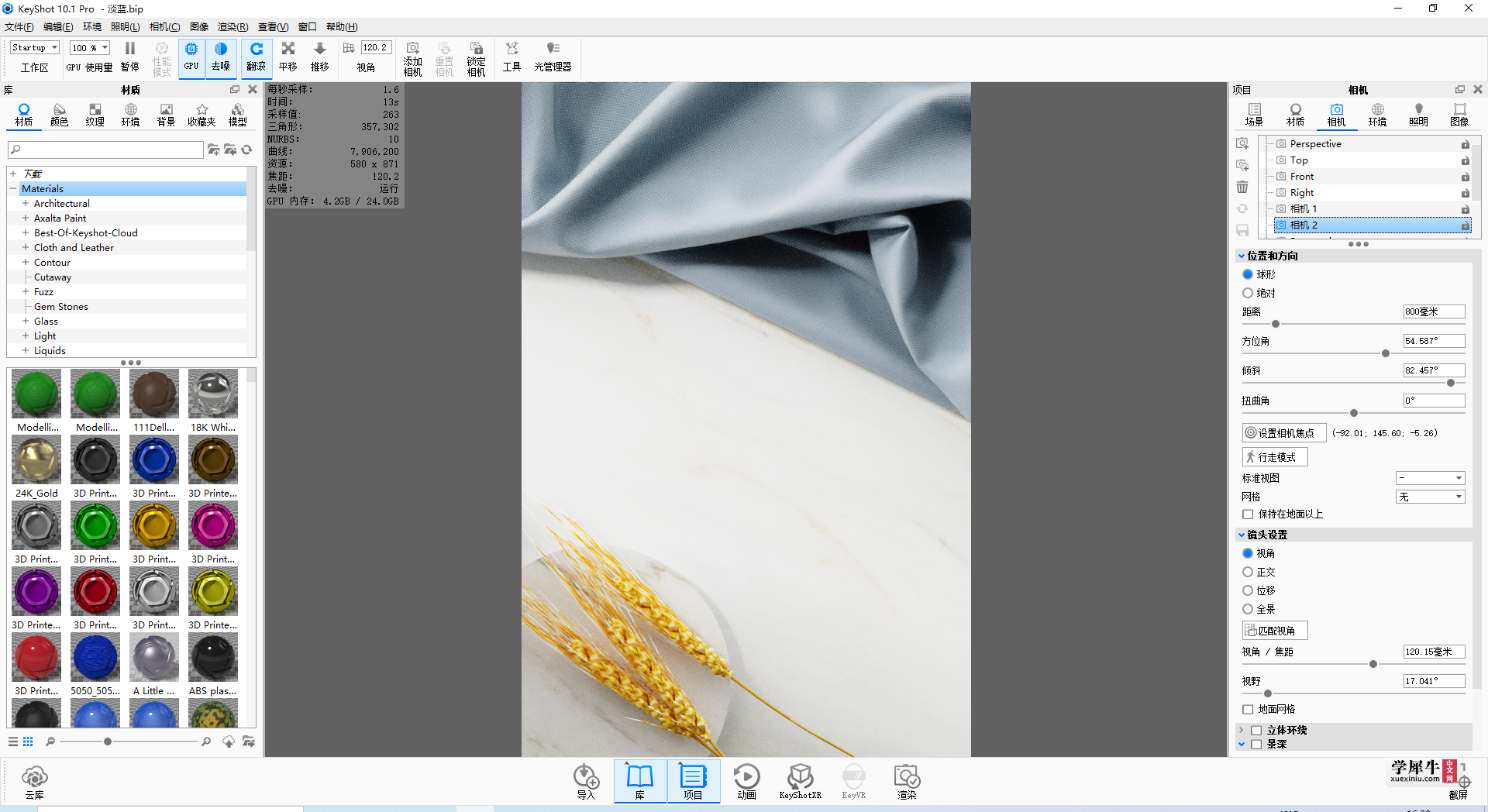Screen dimensions: 1488x812
Task: Open performance mode (性能模式) icon
Action: point(161,59)
